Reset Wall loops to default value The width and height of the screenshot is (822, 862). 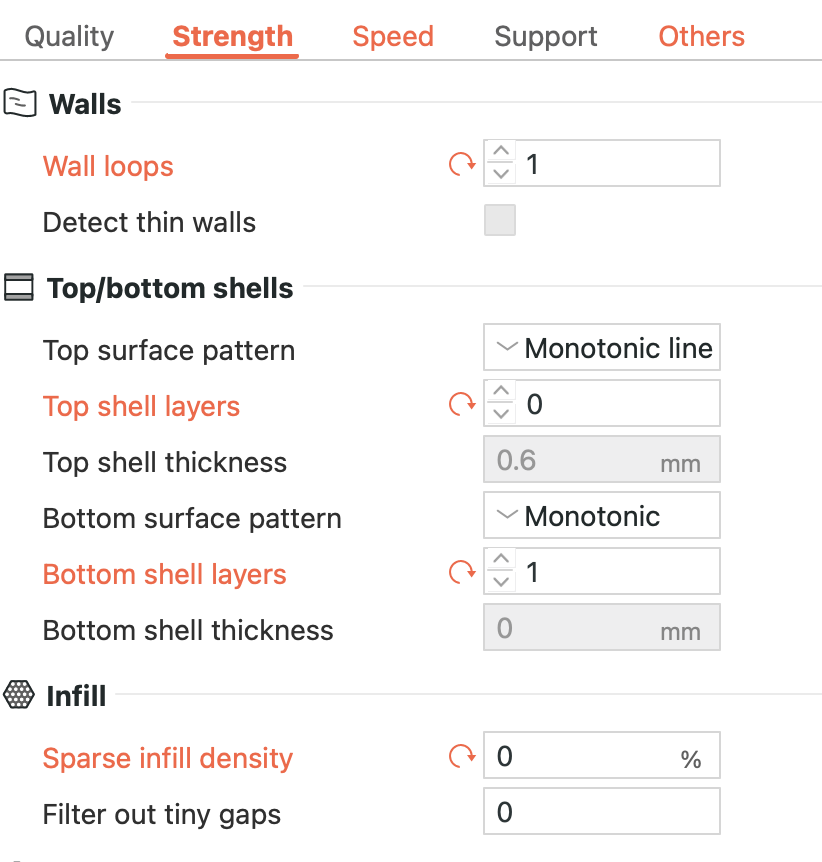click(461, 164)
